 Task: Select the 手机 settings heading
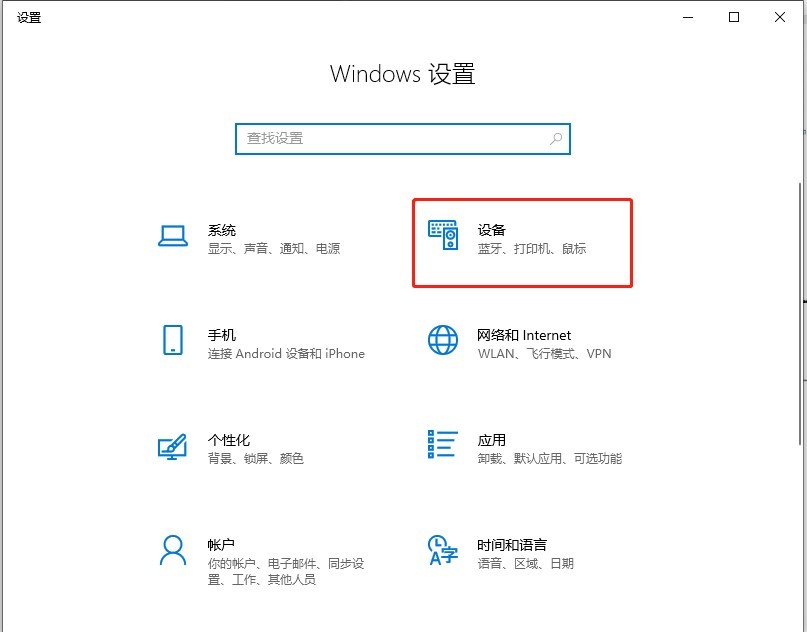click(x=222, y=335)
